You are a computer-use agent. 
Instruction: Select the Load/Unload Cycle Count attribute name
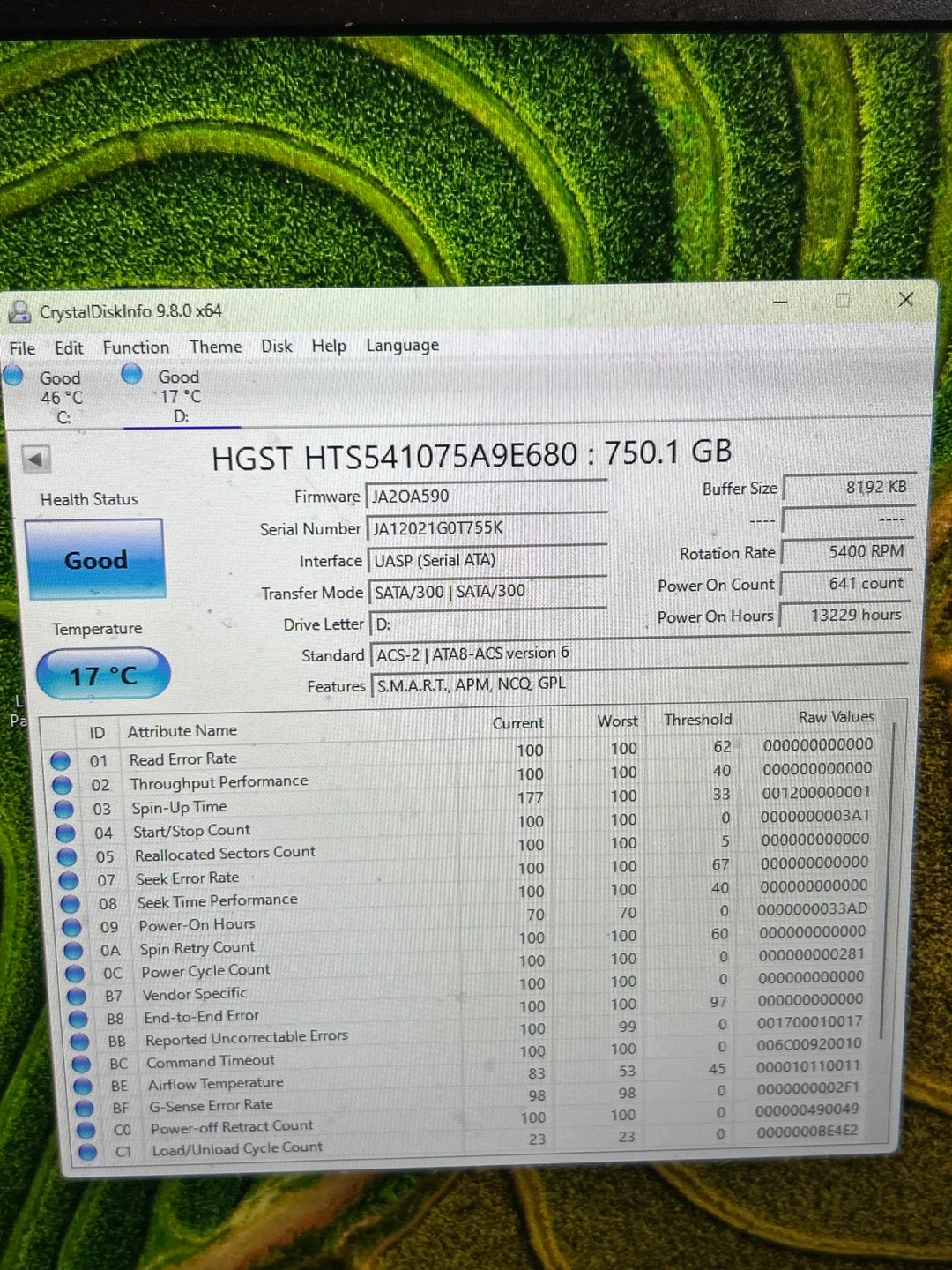coord(237,1148)
